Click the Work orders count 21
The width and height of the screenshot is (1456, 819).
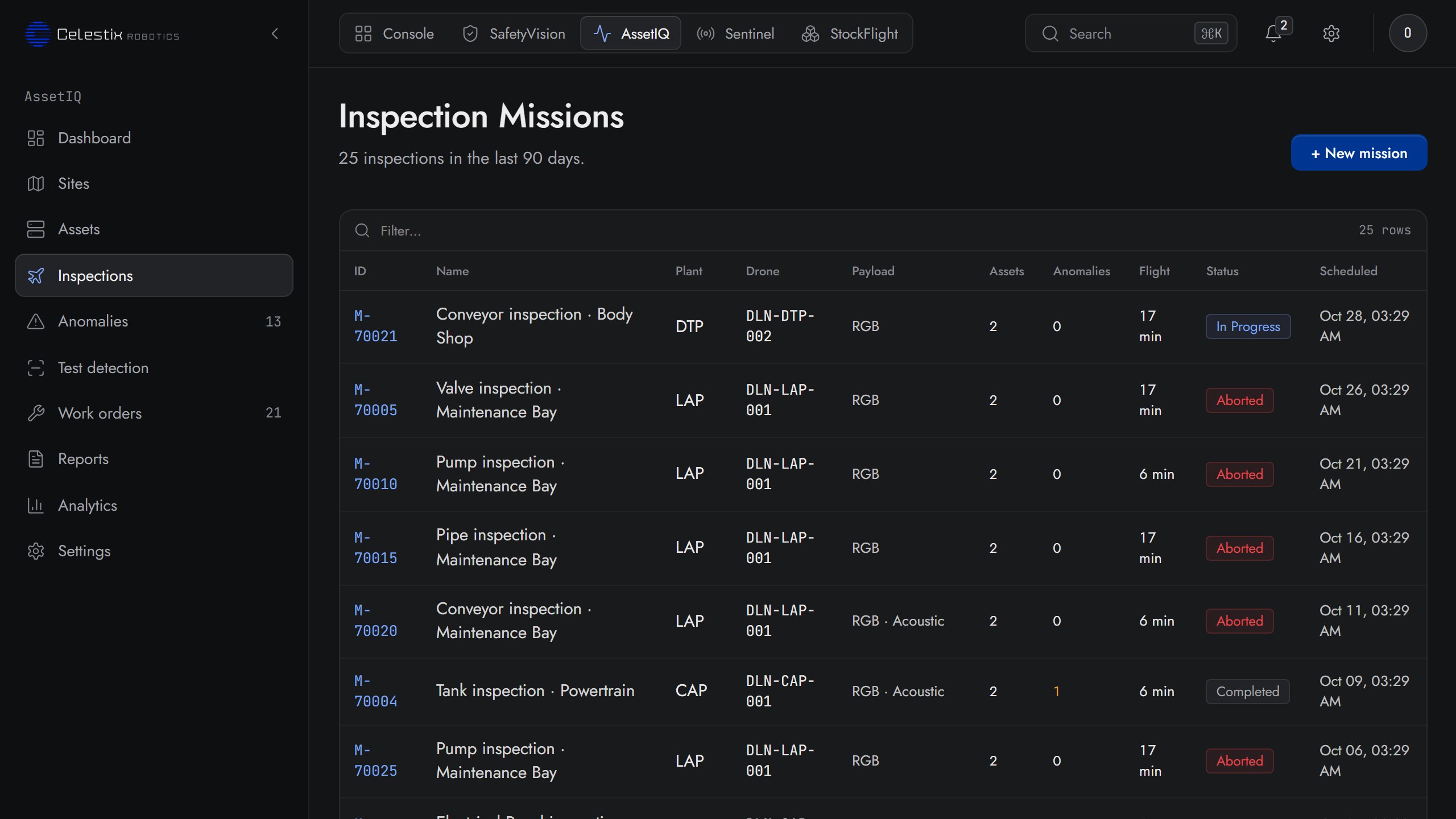coord(273,412)
